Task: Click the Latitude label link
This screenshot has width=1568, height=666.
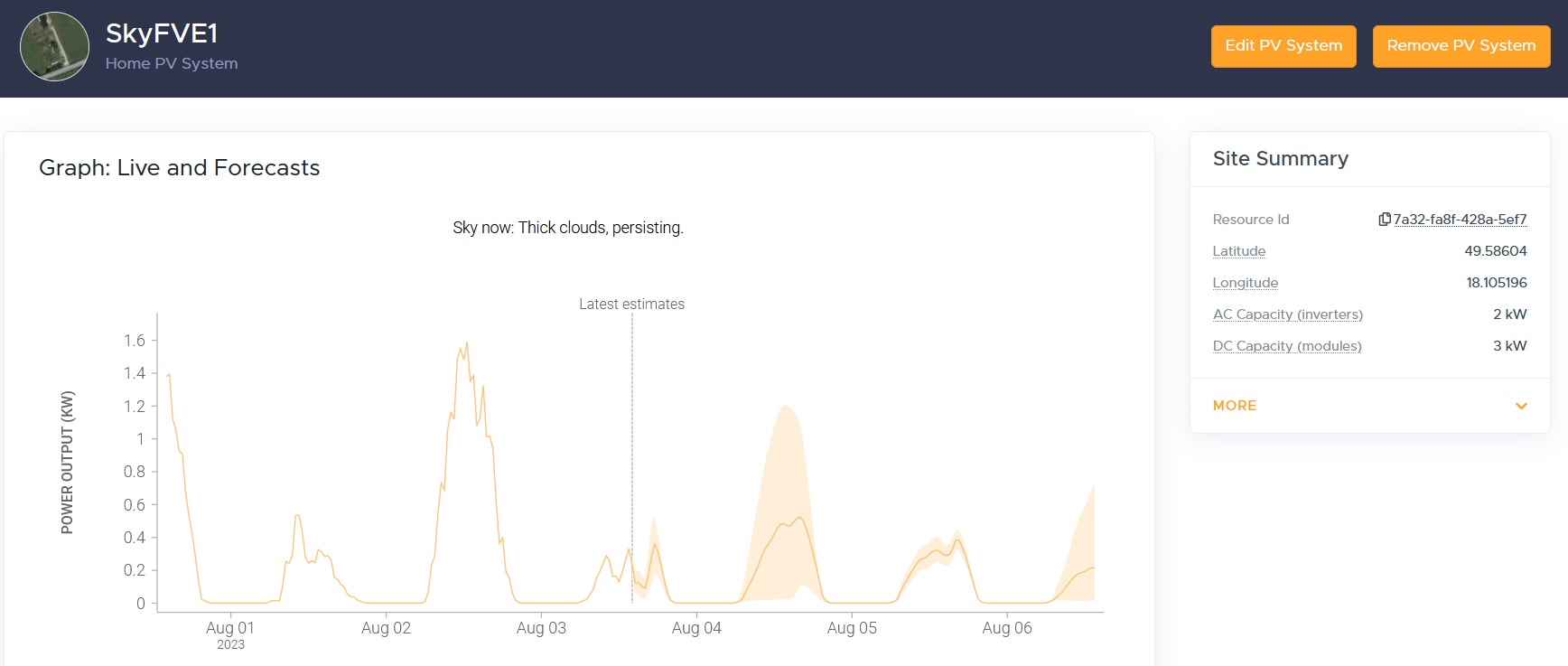Action: click(1238, 251)
